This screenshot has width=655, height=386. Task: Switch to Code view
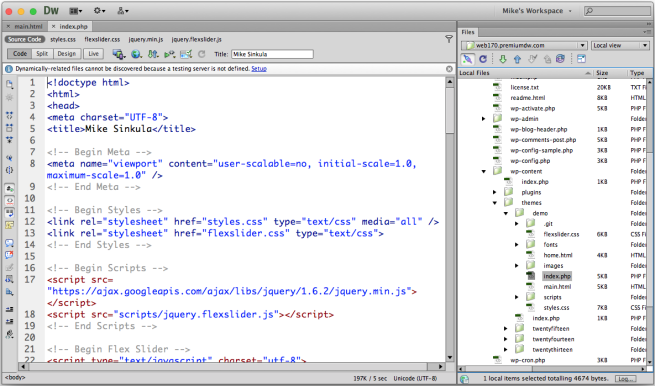point(20,54)
